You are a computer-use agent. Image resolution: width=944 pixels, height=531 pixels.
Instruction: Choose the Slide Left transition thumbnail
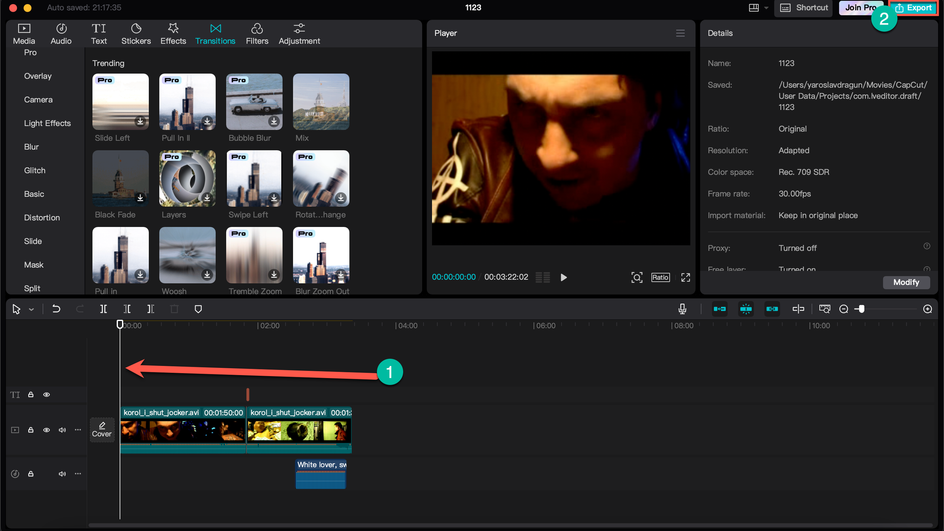(x=120, y=101)
